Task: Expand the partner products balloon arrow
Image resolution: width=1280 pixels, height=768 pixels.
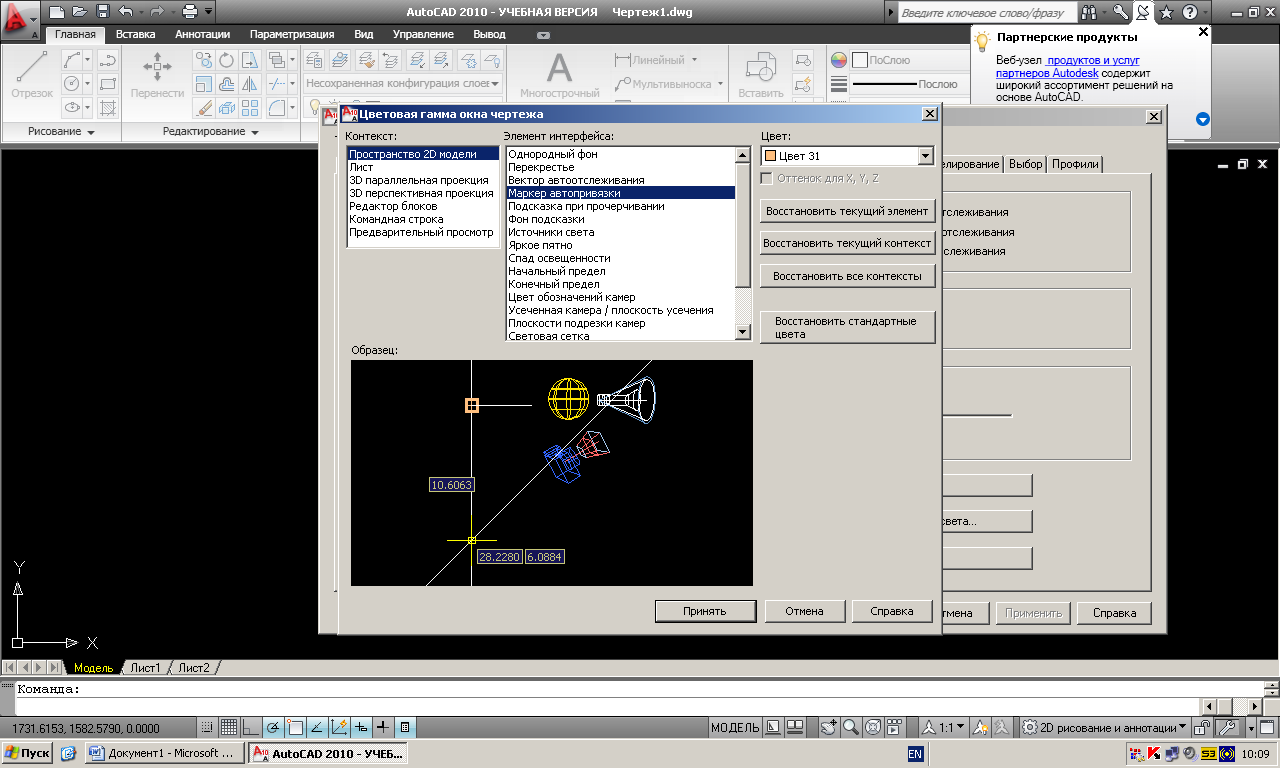Action: pos(1203,119)
